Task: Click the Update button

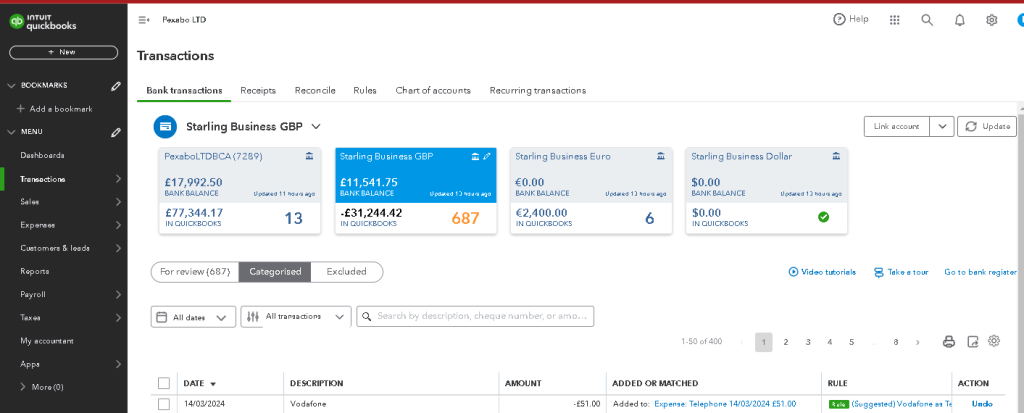Action: [987, 127]
